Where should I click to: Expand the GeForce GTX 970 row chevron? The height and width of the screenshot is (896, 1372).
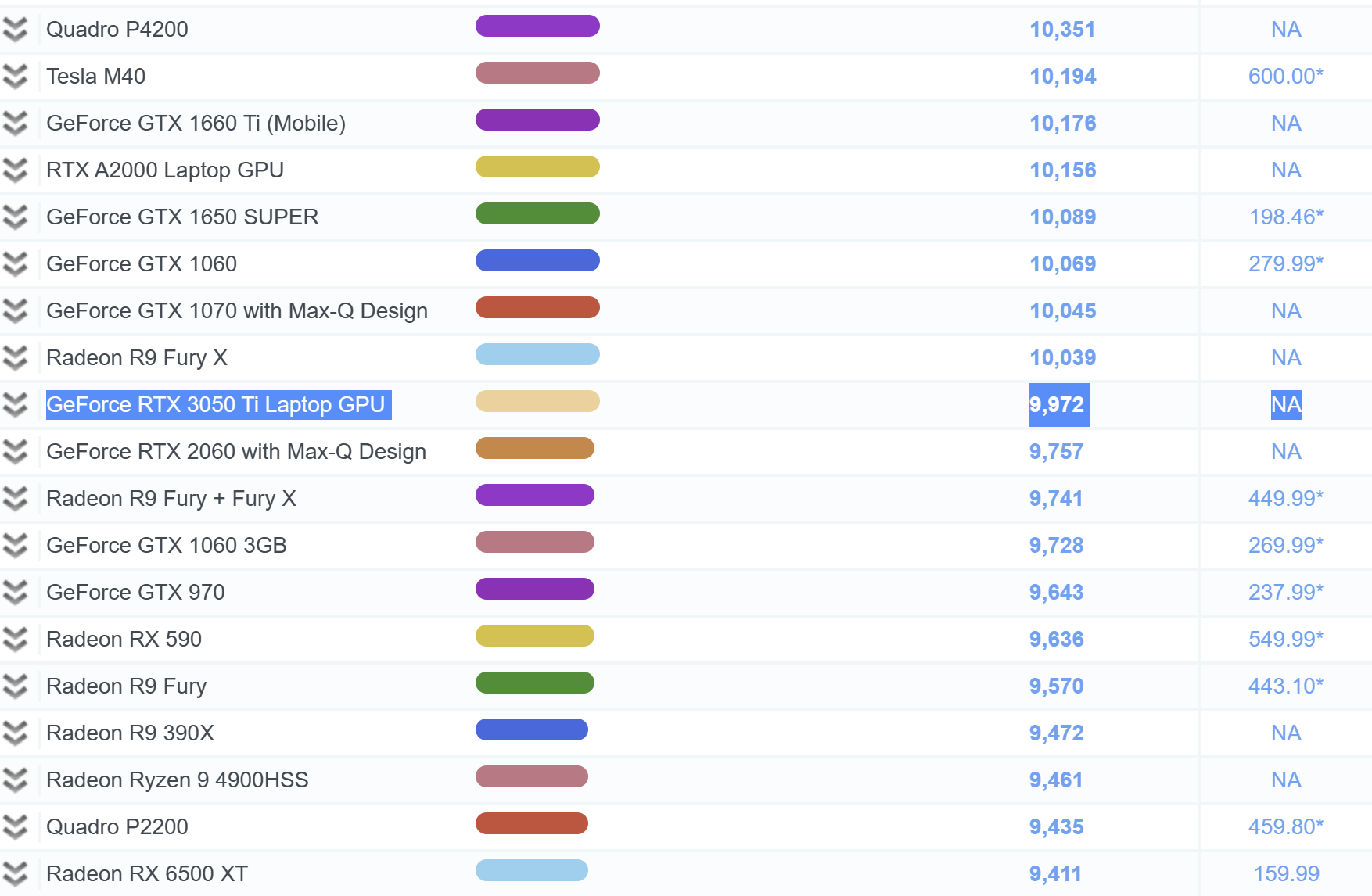pyautogui.click(x=15, y=593)
